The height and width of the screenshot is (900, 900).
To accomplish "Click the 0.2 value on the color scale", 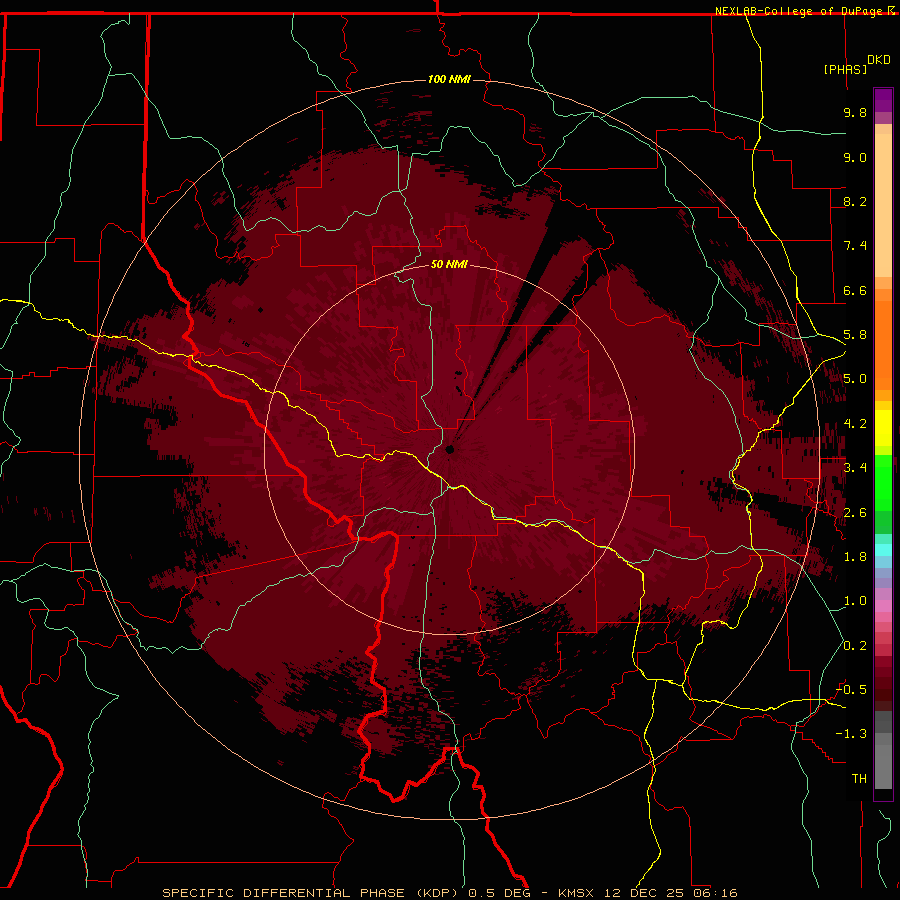I will 855,646.
